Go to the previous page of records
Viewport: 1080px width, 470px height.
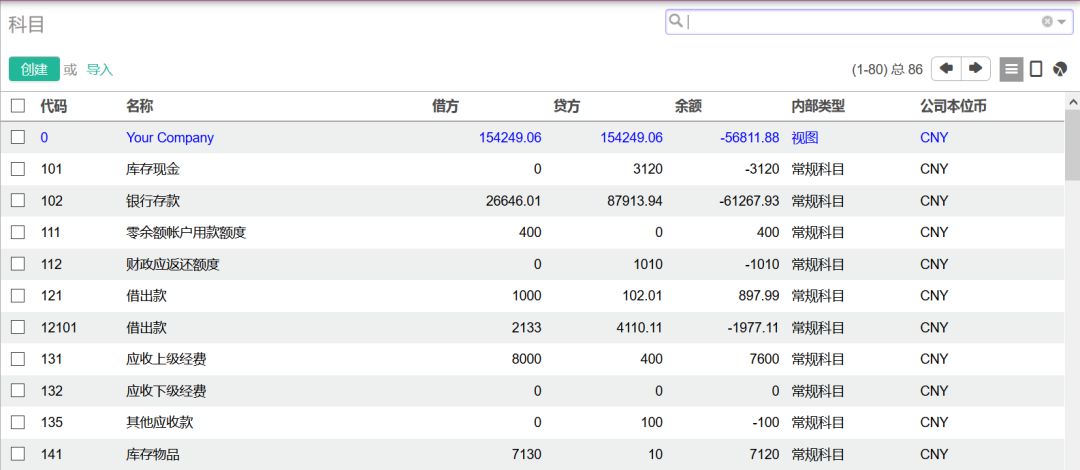click(946, 68)
